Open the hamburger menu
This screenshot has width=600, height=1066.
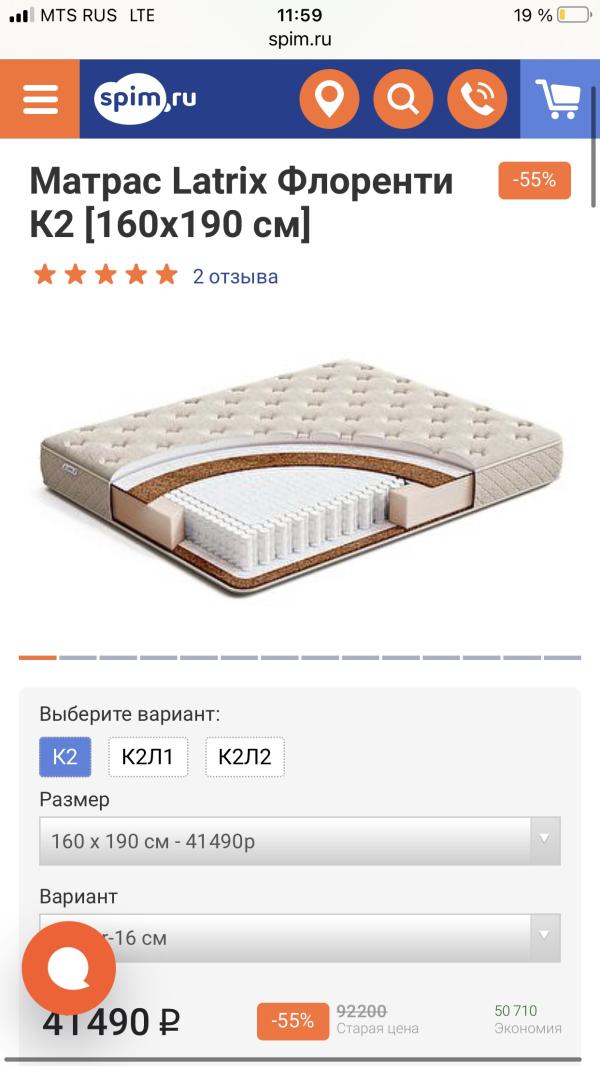tap(40, 99)
